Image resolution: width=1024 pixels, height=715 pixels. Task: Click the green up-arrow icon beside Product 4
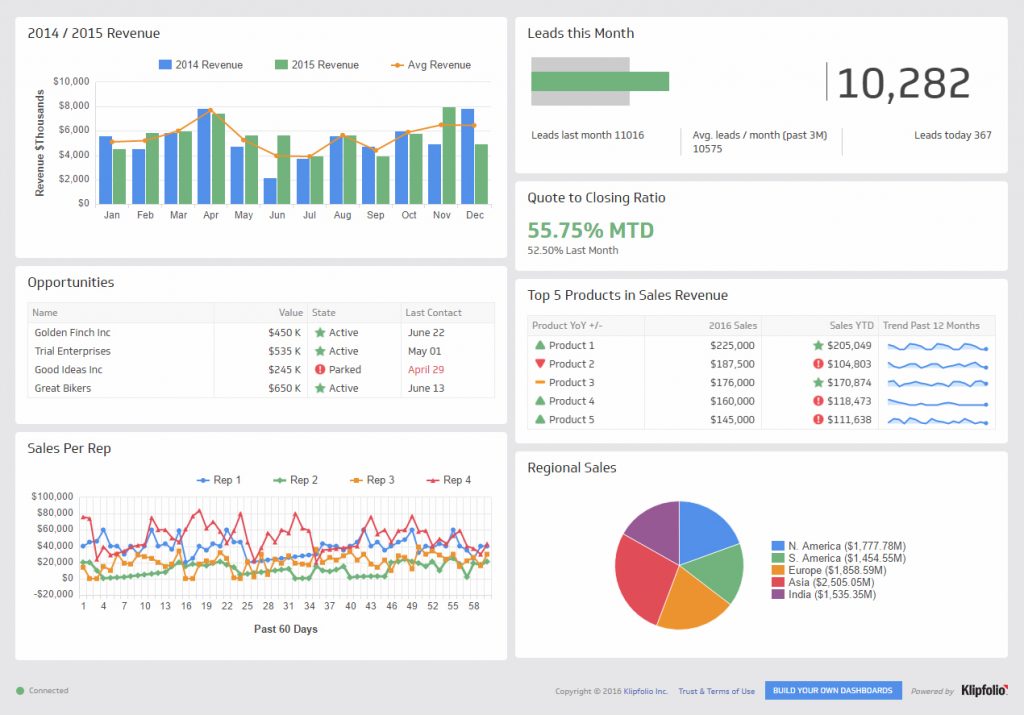(x=541, y=400)
